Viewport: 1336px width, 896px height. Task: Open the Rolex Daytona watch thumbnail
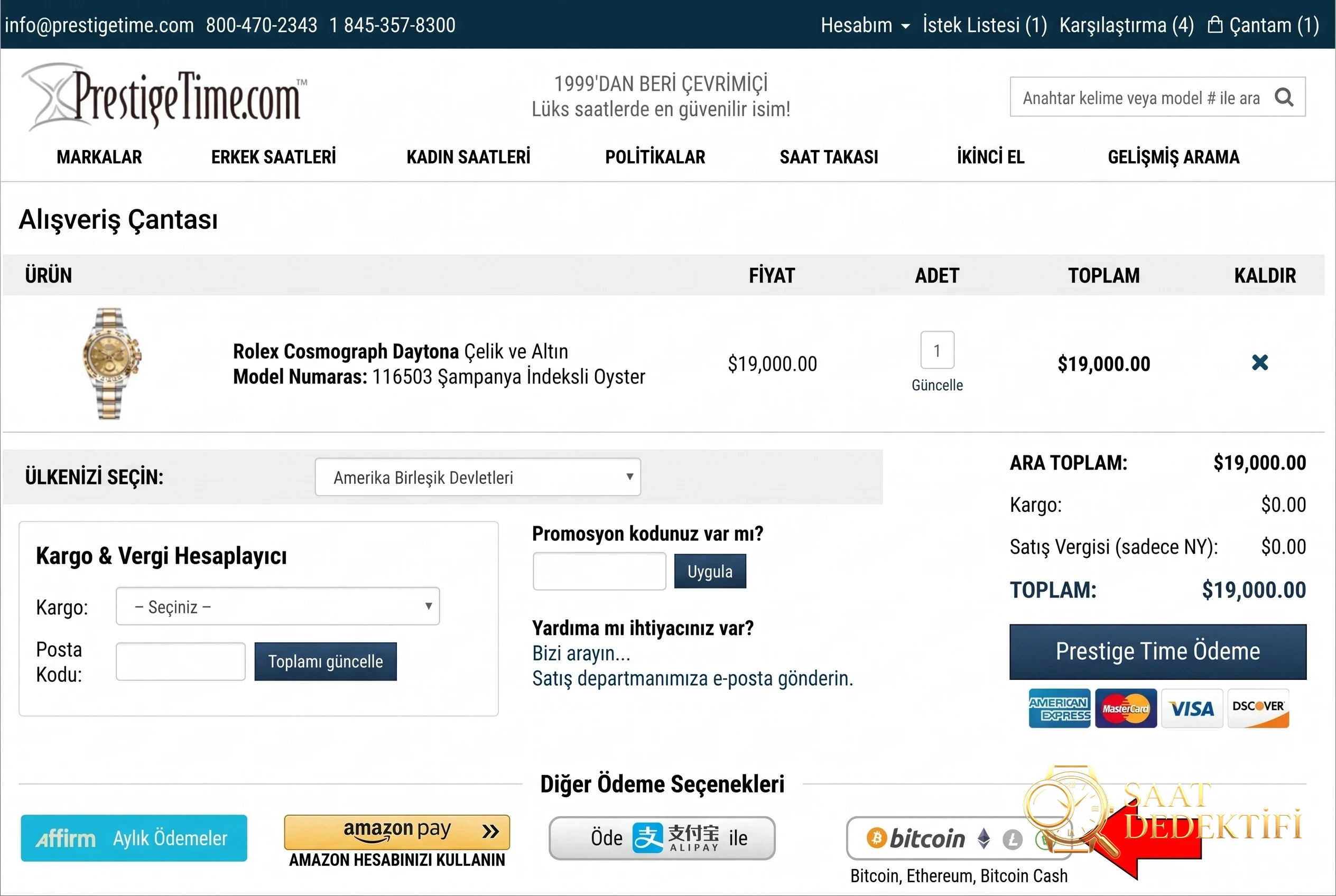110,363
